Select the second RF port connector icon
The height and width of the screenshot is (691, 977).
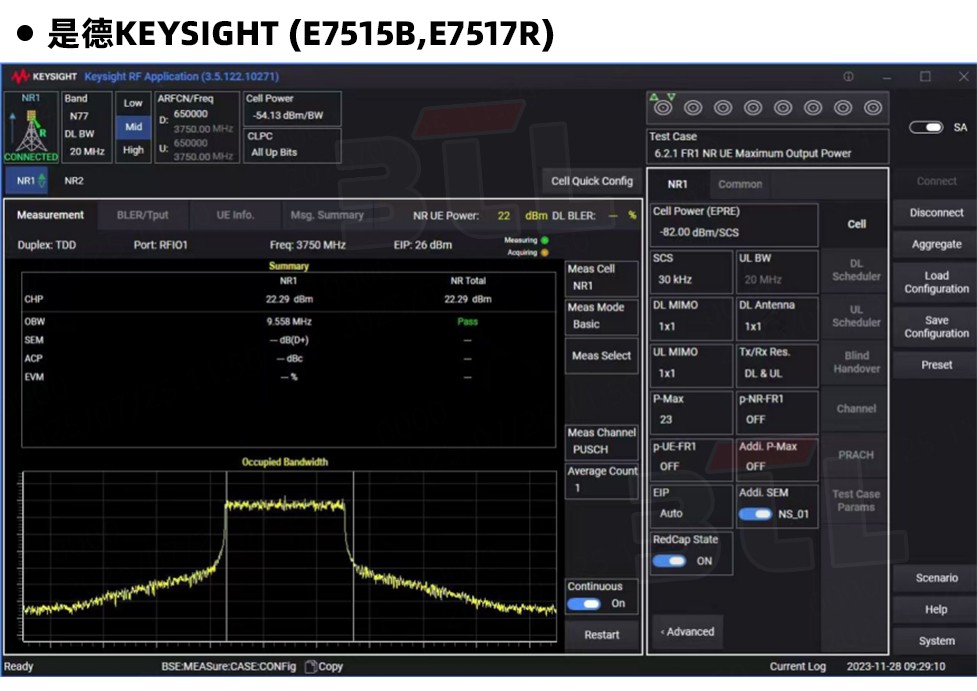coord(693,108)
